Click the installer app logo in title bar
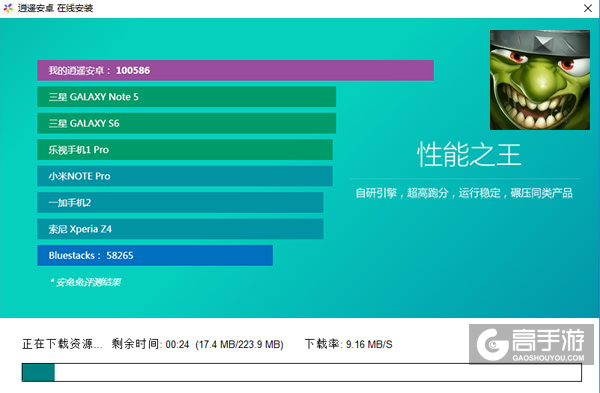 tap(8, 8)
